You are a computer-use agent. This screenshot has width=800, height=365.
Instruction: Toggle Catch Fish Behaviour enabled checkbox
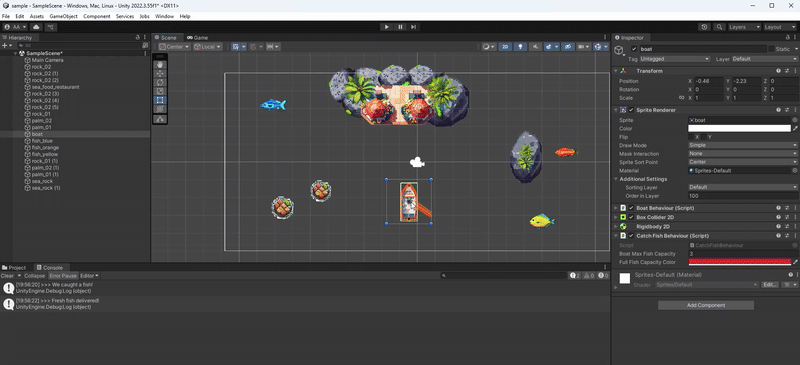coord(631,236)
